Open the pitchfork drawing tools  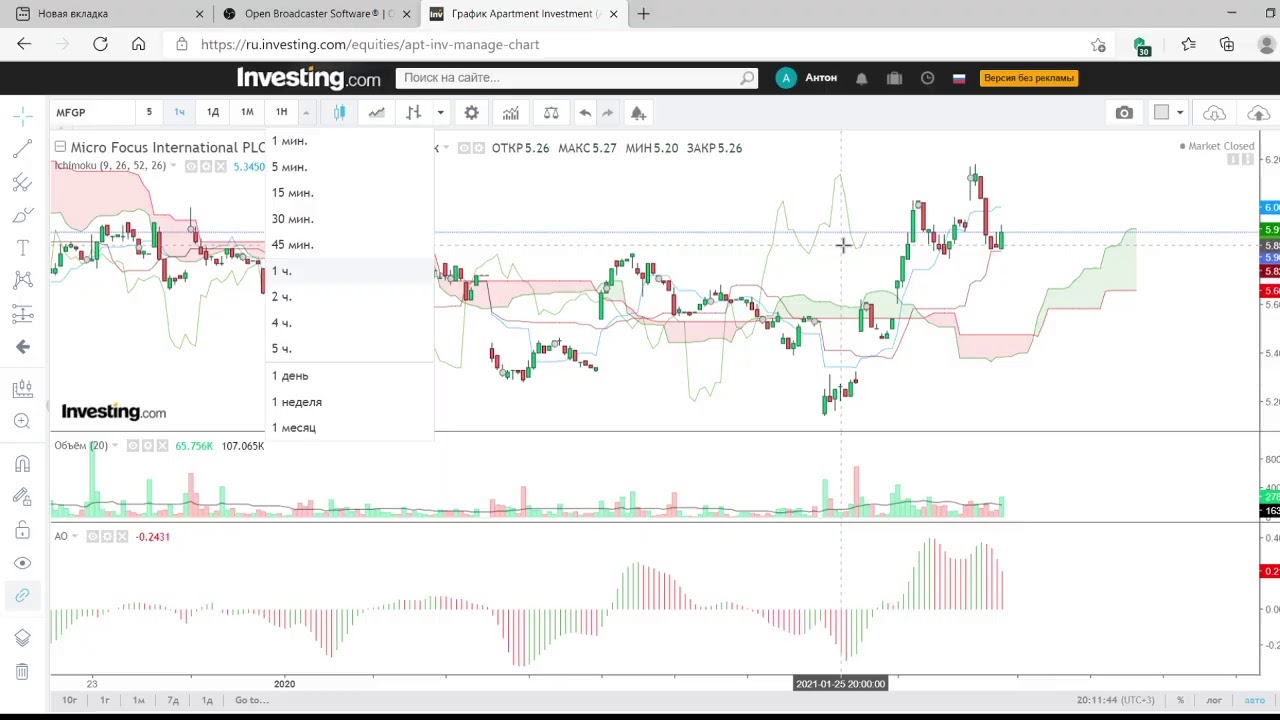23,182
